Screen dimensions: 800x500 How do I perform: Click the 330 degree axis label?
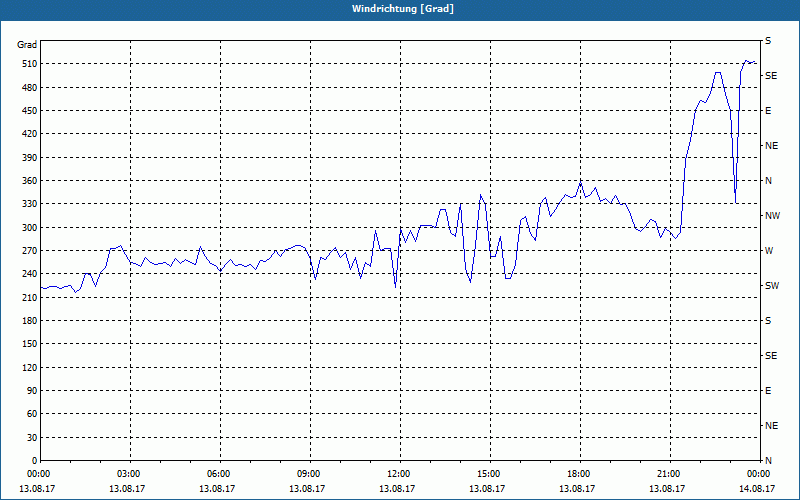(29, 204)
